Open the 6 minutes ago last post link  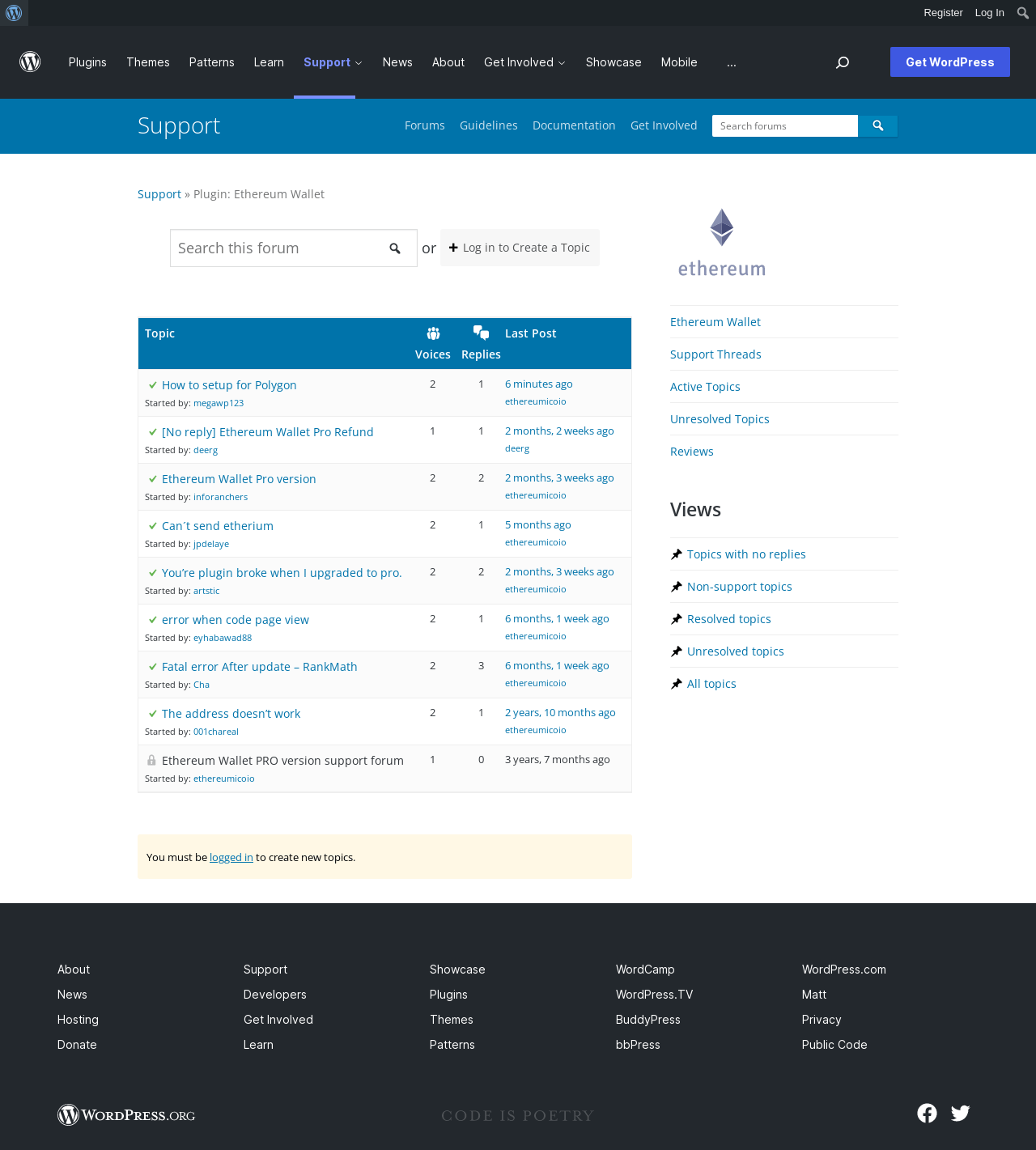tap(539, 384)
